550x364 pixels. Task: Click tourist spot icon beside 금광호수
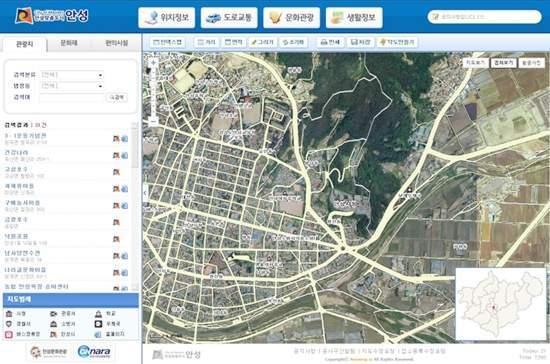pyautogui.click(x=116, y=222)
